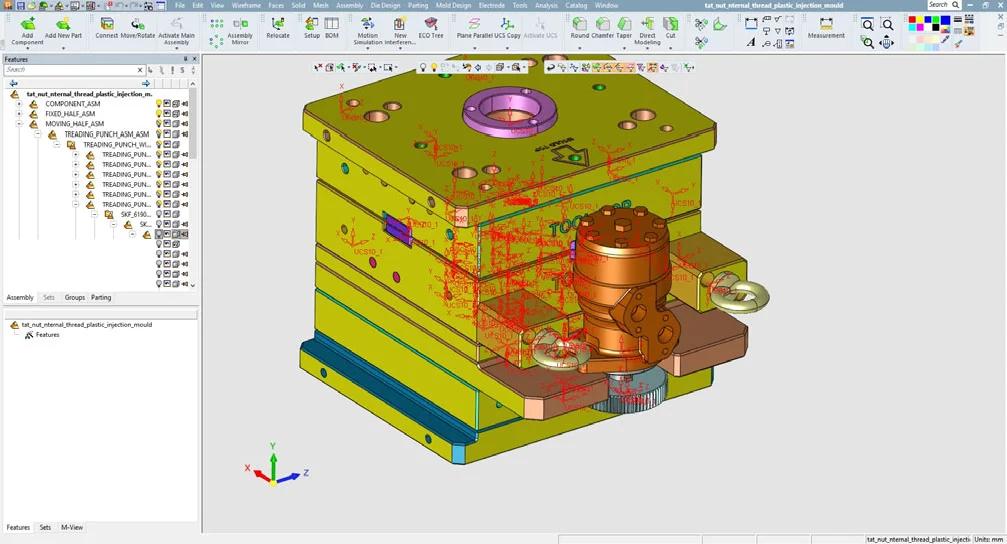Open the Analysis menu
1007x544 pixels.
coord(547,5)
